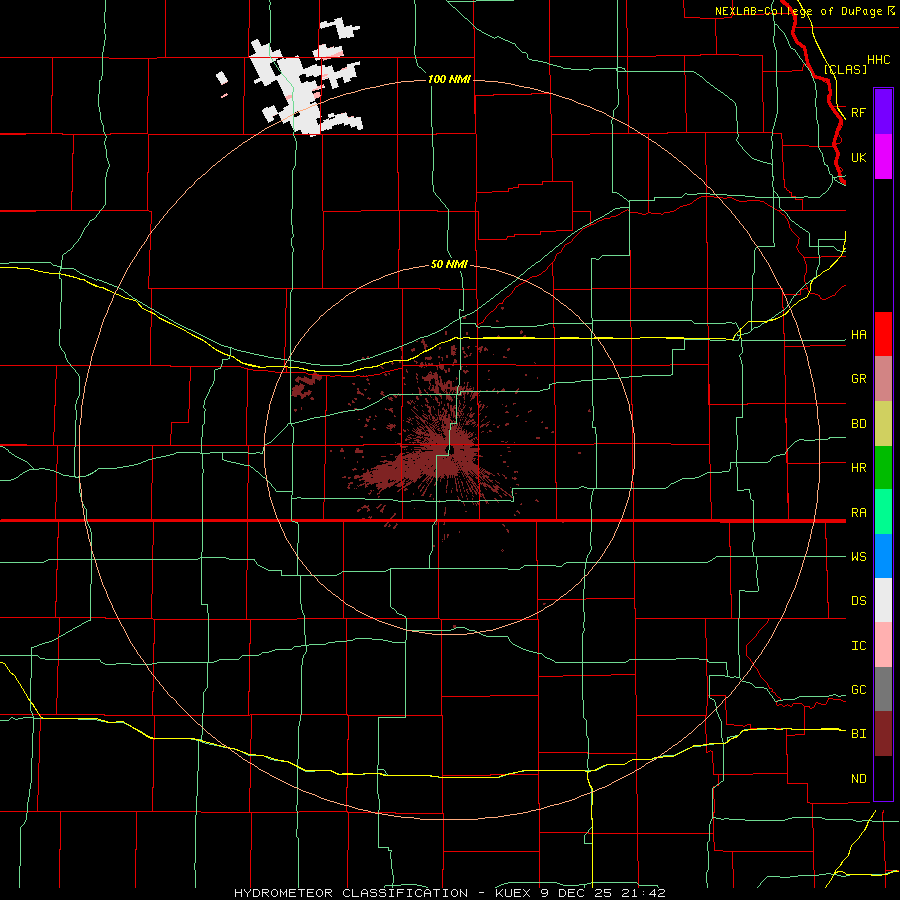Click the "KUEX" radar site identifier
Viewport: 900px width, 900px height.
513,893
